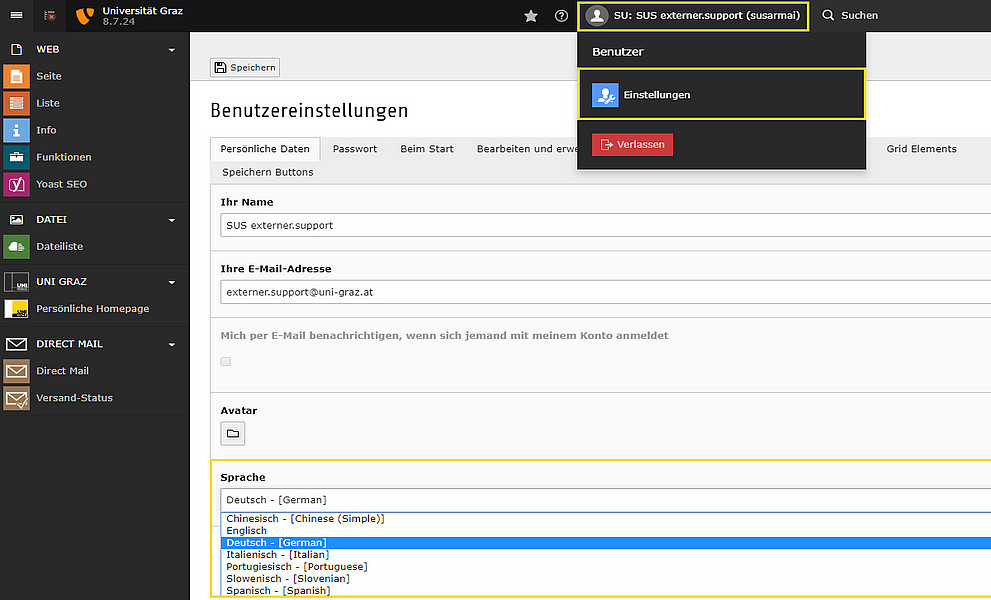Collapse the DIRECT MAIL module group
This screenshot has width=991, height=600.
(x=172, y=345)
